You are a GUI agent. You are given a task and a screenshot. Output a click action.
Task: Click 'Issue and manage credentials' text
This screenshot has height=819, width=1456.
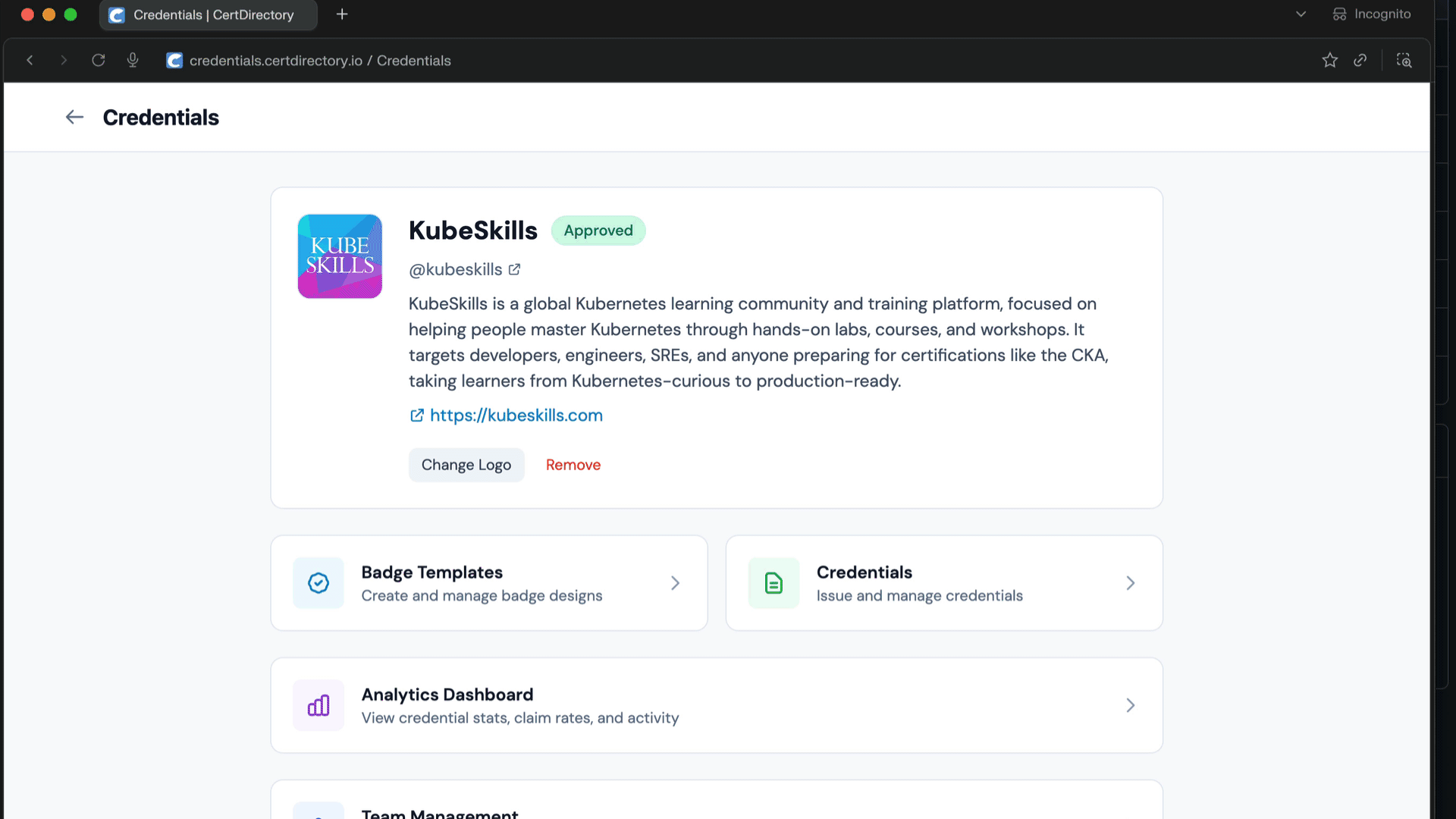920,596
